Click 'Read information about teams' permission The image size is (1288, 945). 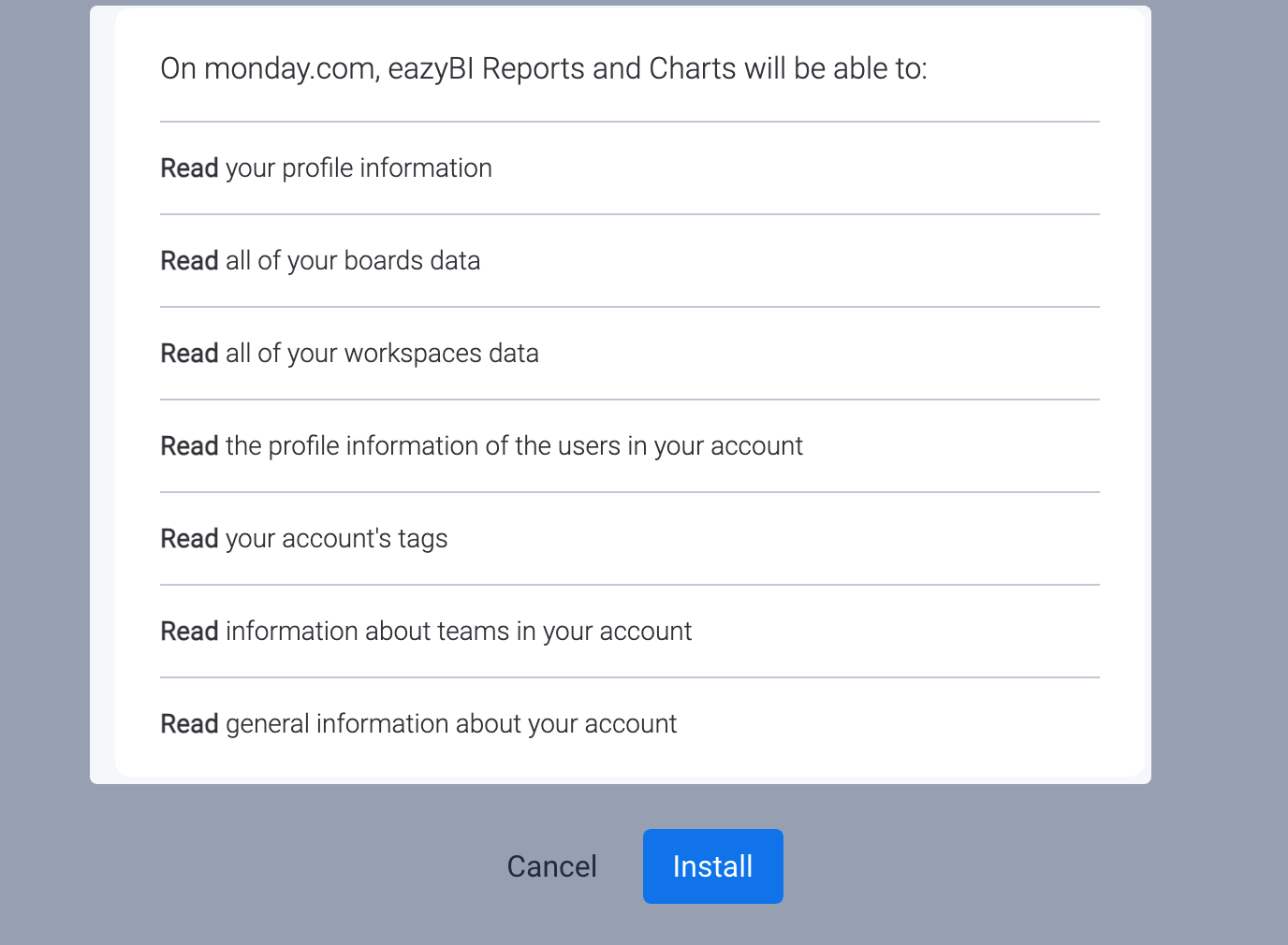pos(427,632)
